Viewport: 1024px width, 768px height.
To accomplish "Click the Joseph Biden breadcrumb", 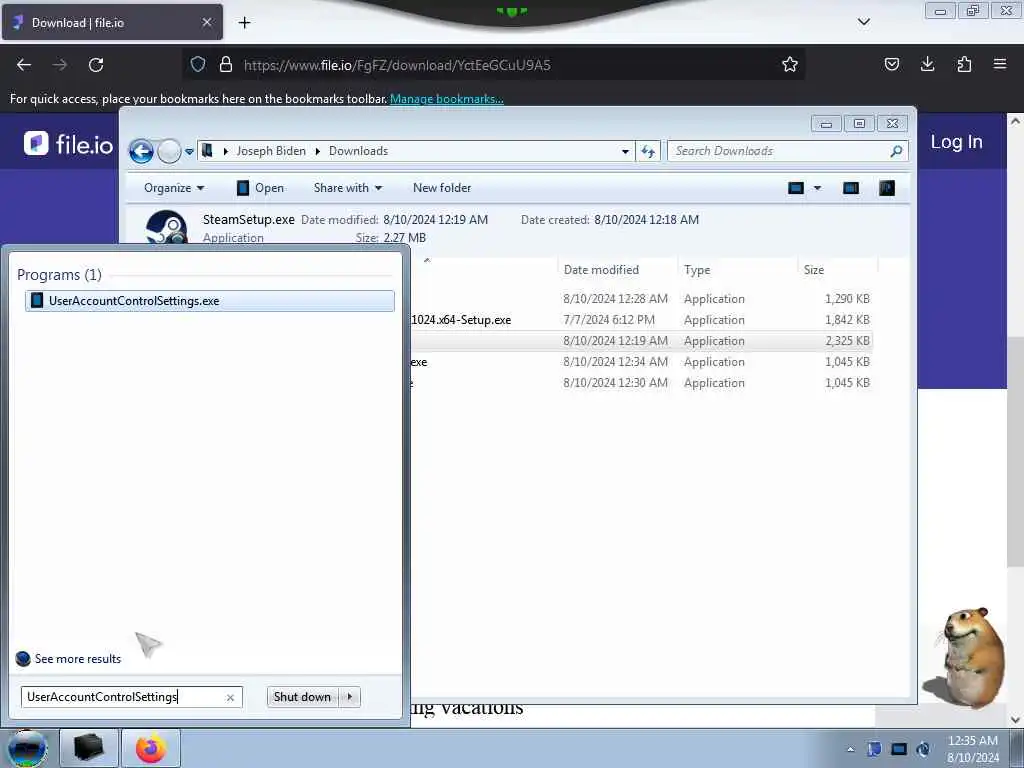I will click(271, 151).
